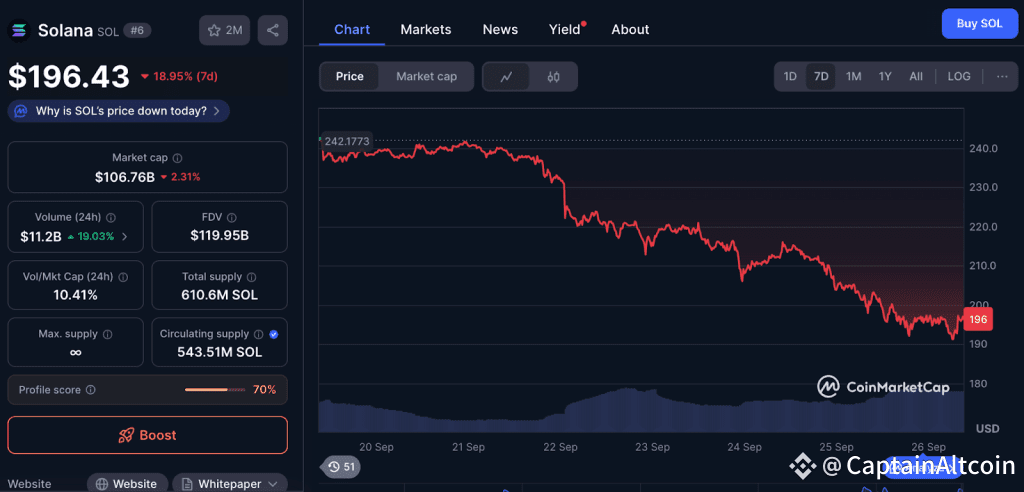Open the history events badge showing 51
The image size is (1024, 492).
click(340, 467)
